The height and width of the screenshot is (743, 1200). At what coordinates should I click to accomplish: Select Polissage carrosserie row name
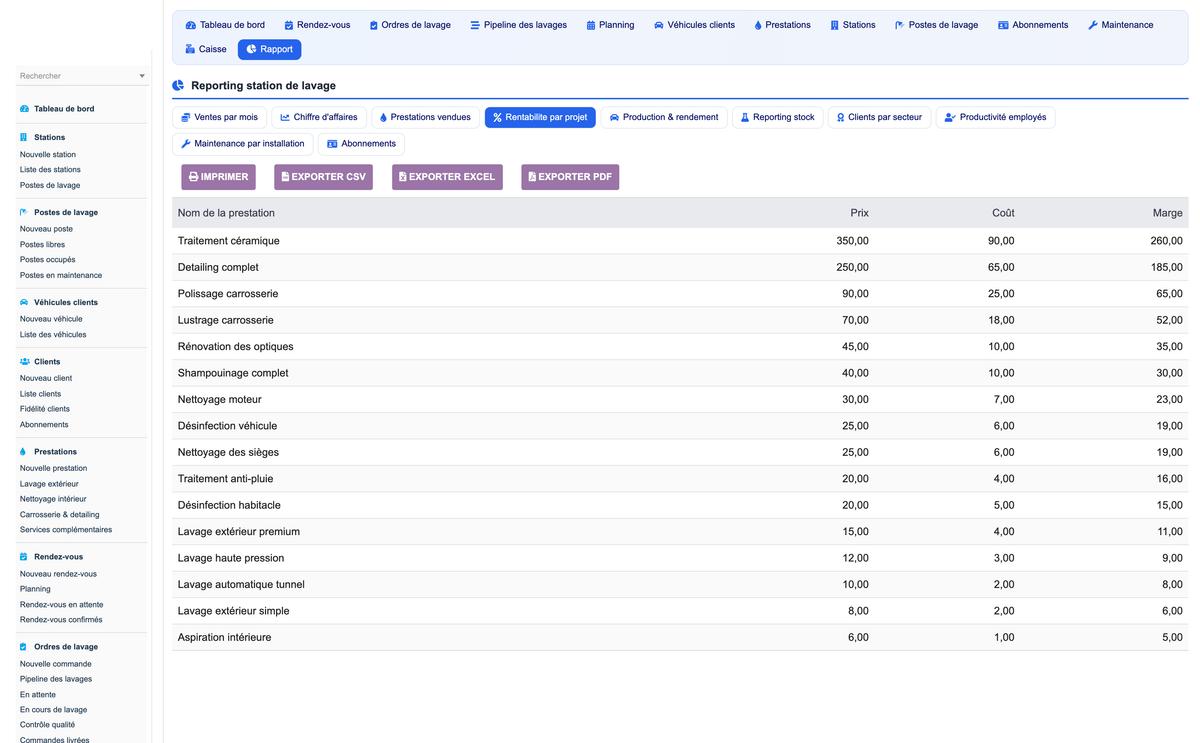(x=228, y=294)
